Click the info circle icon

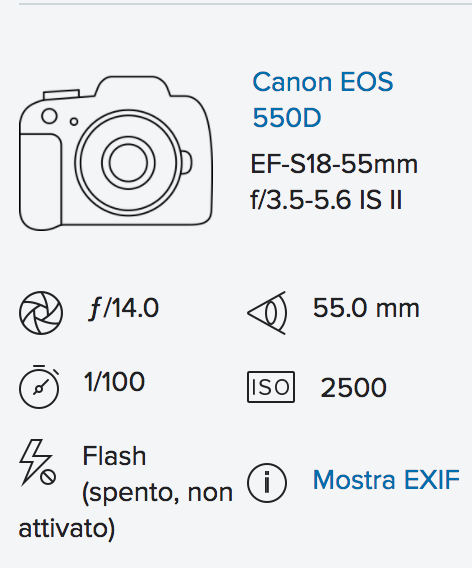coord(267,483)
